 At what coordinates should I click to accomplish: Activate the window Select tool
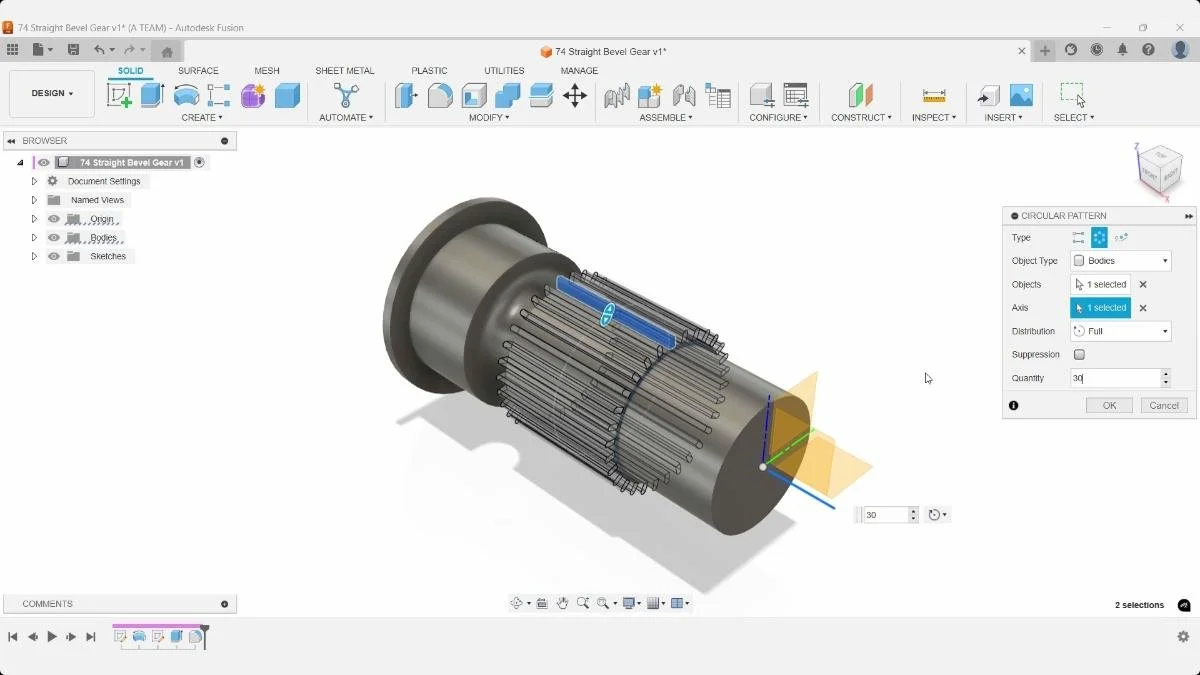pyautogui.click(x=1073, y=95)
